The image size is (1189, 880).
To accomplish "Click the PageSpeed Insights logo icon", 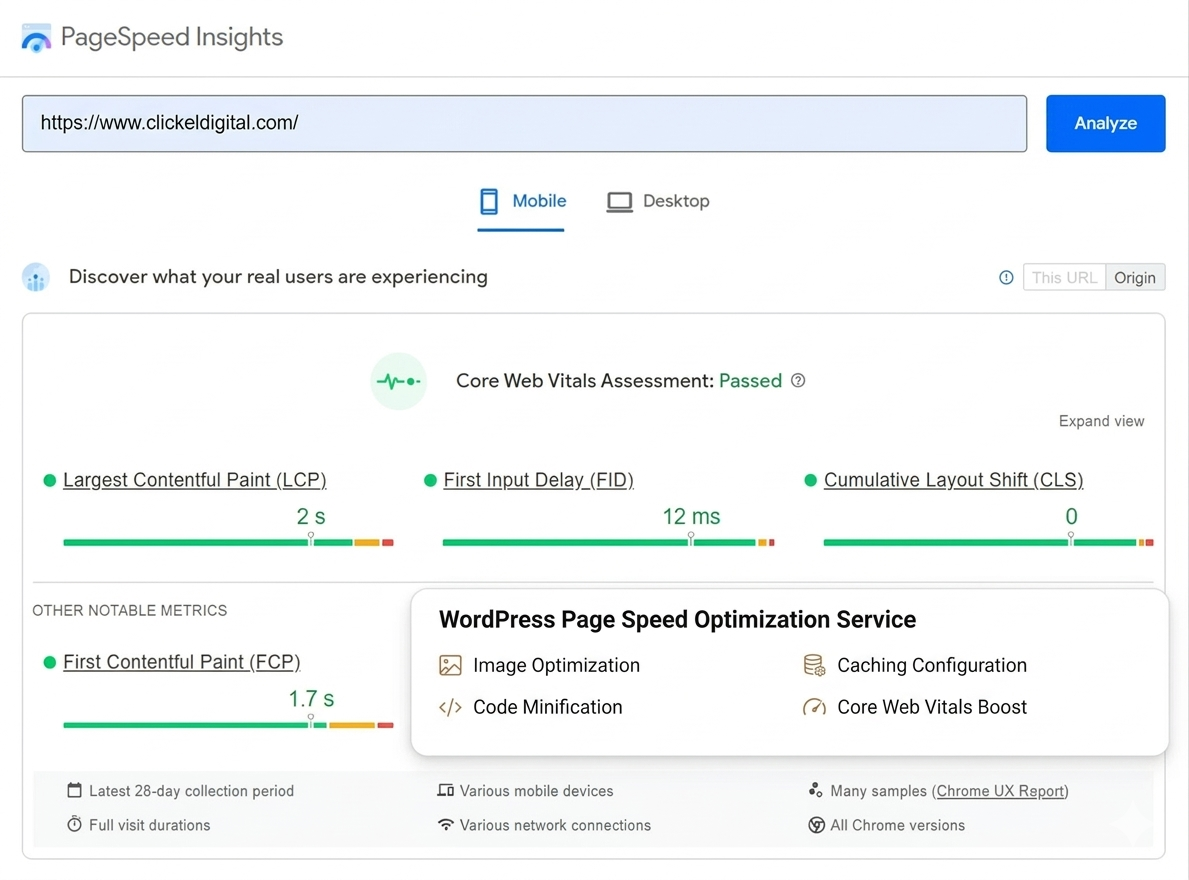I will 36,38.
